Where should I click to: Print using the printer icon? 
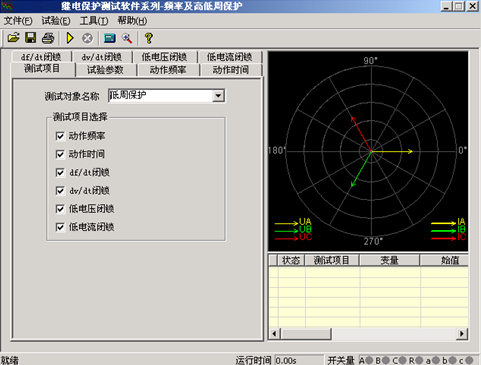point(48,38)
